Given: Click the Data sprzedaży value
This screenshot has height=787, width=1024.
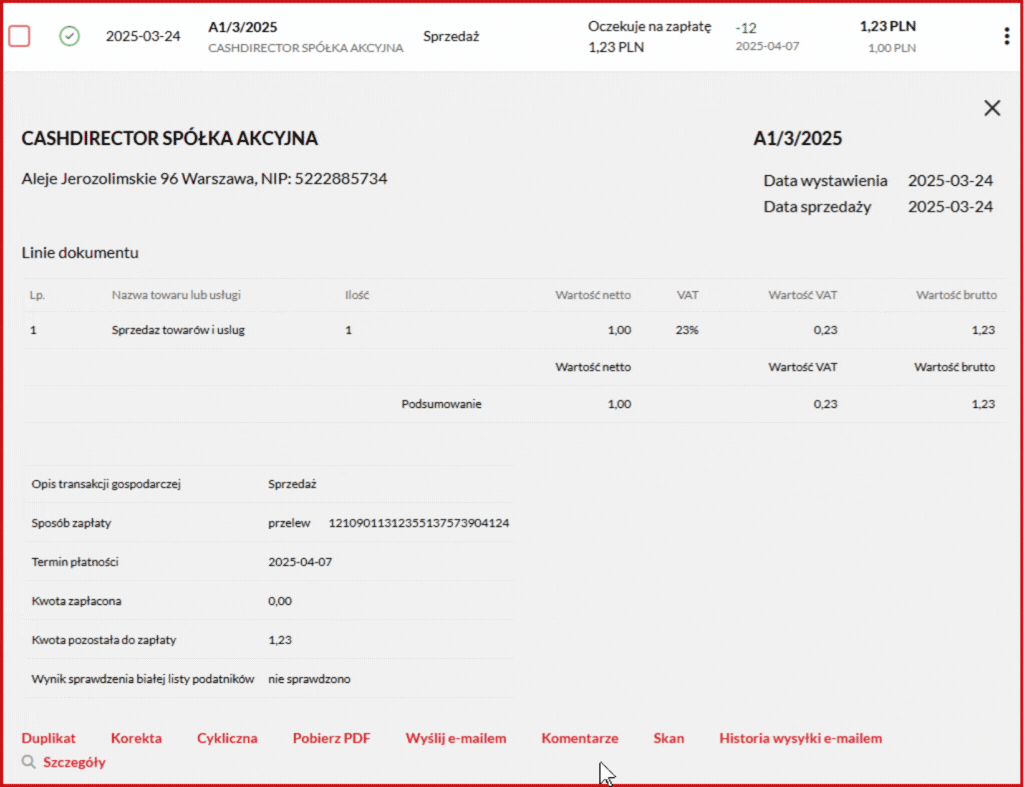Looking at the screenshot, I should coord(950,206).
